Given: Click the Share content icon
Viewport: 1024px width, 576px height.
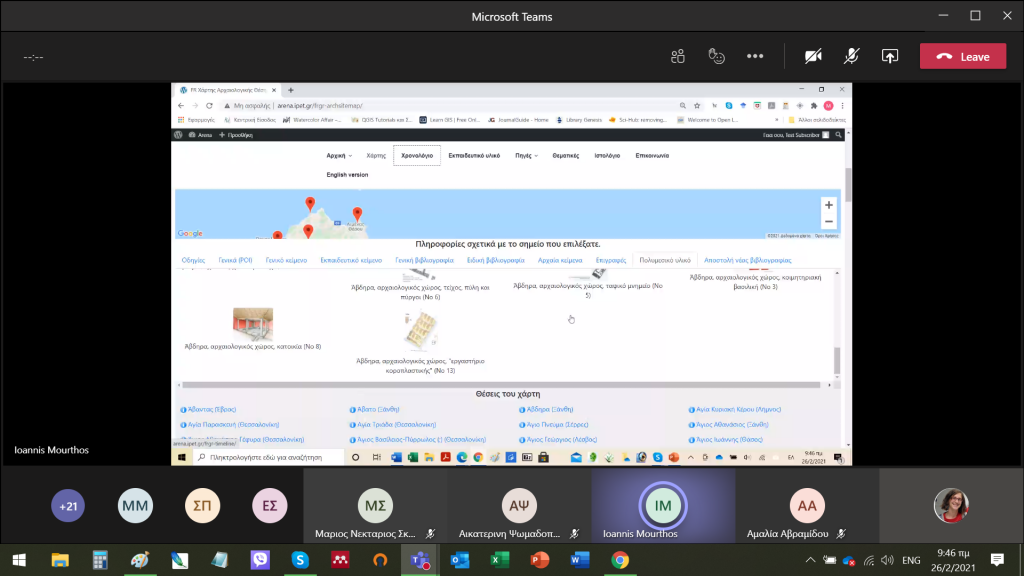Looking at the screenshot, I should click(x=889, y=57).
